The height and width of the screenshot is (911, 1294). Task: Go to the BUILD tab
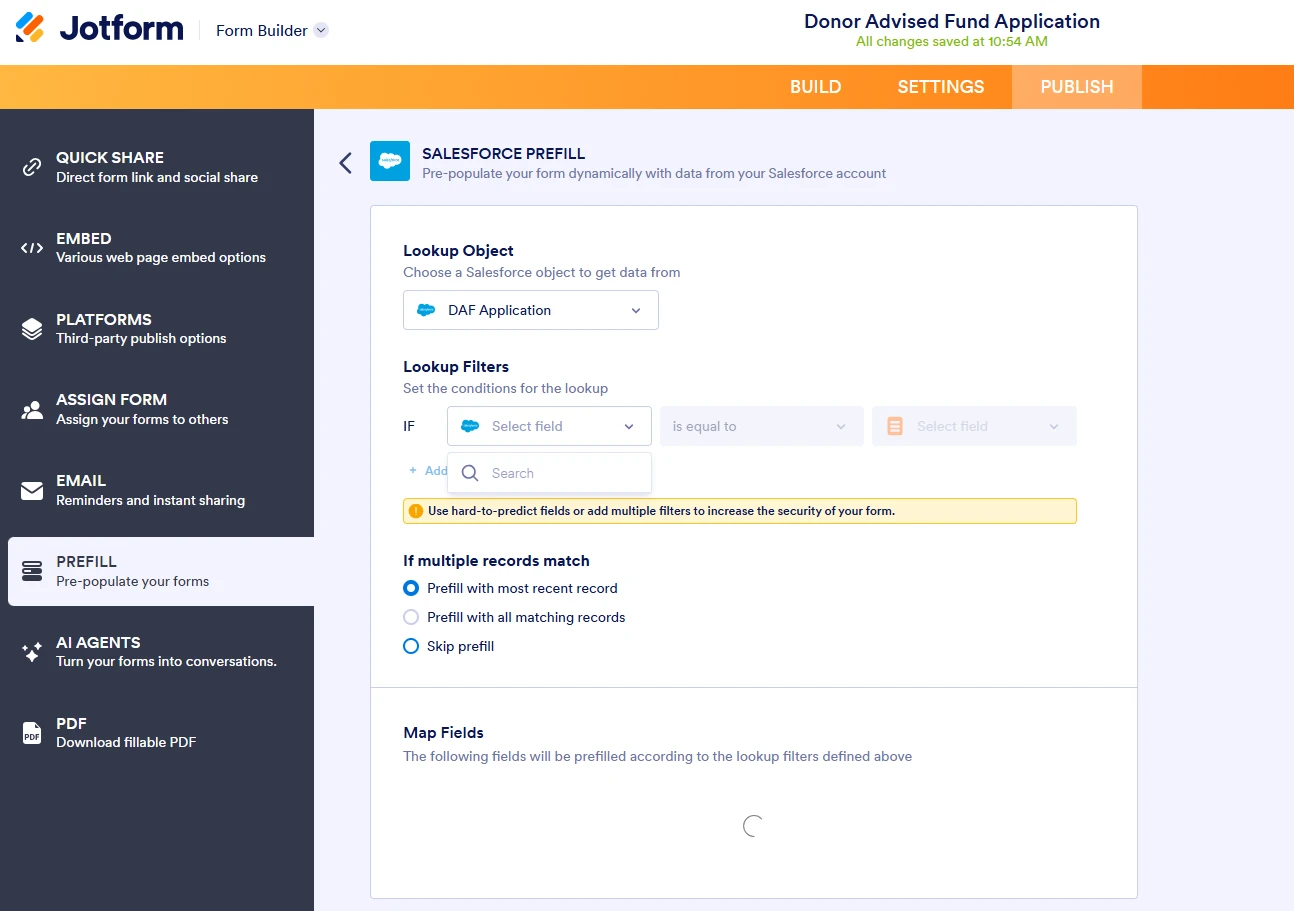815,87
